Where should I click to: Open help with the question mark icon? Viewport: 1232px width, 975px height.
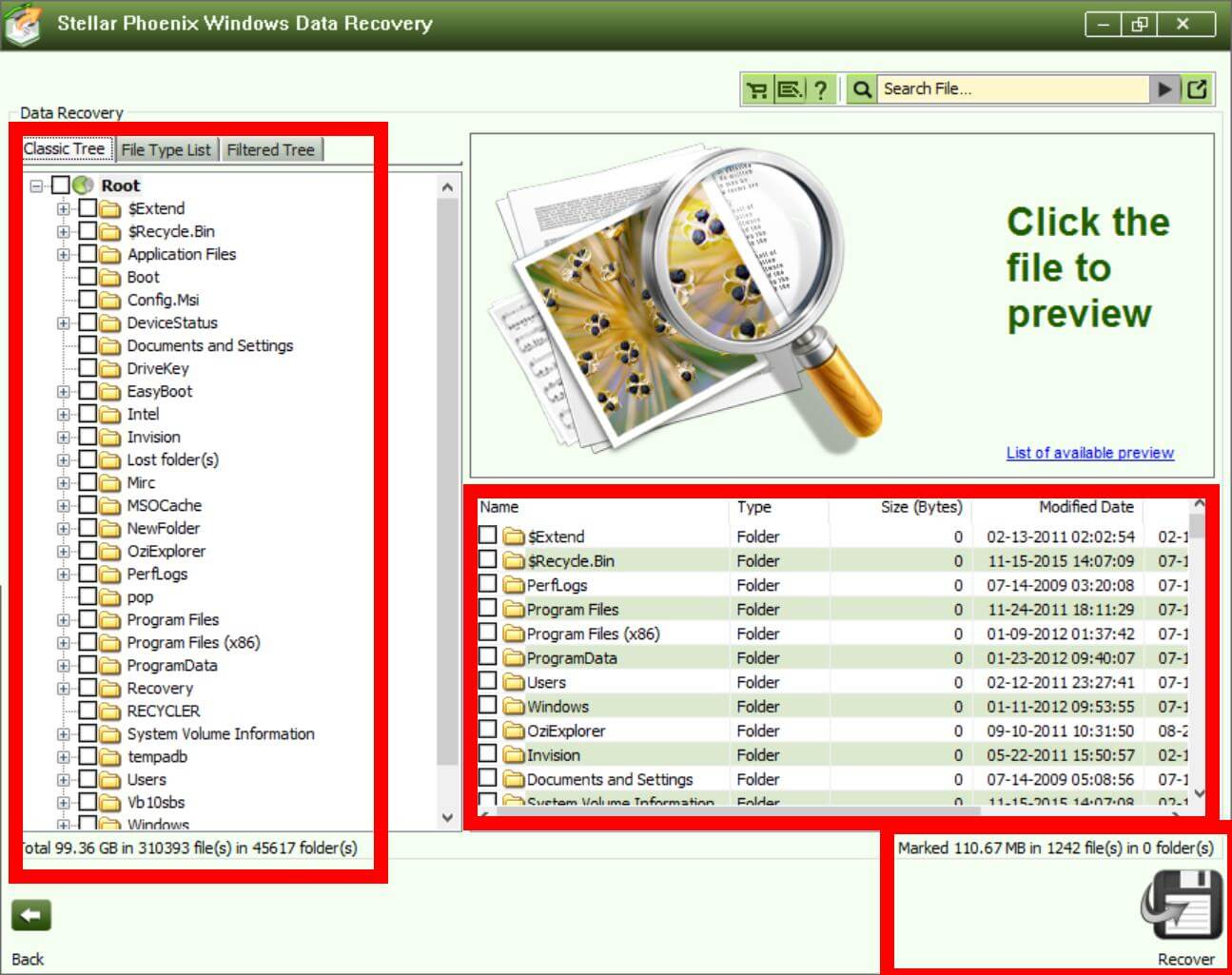click(x=820, y=89)
